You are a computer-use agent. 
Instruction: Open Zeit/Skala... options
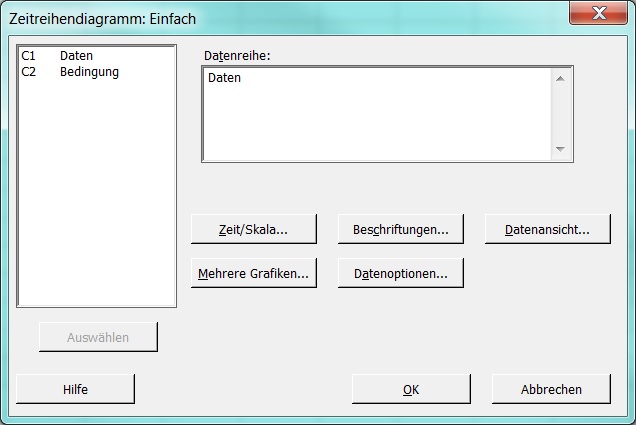254,230
